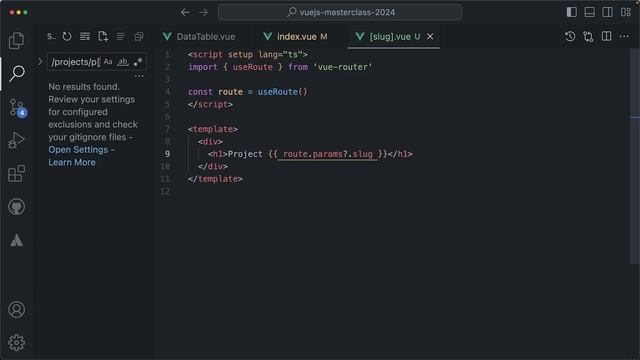Open the GitHub view in activity bar
This screenshot has width=640, height=360.
(x=16, y=207)
